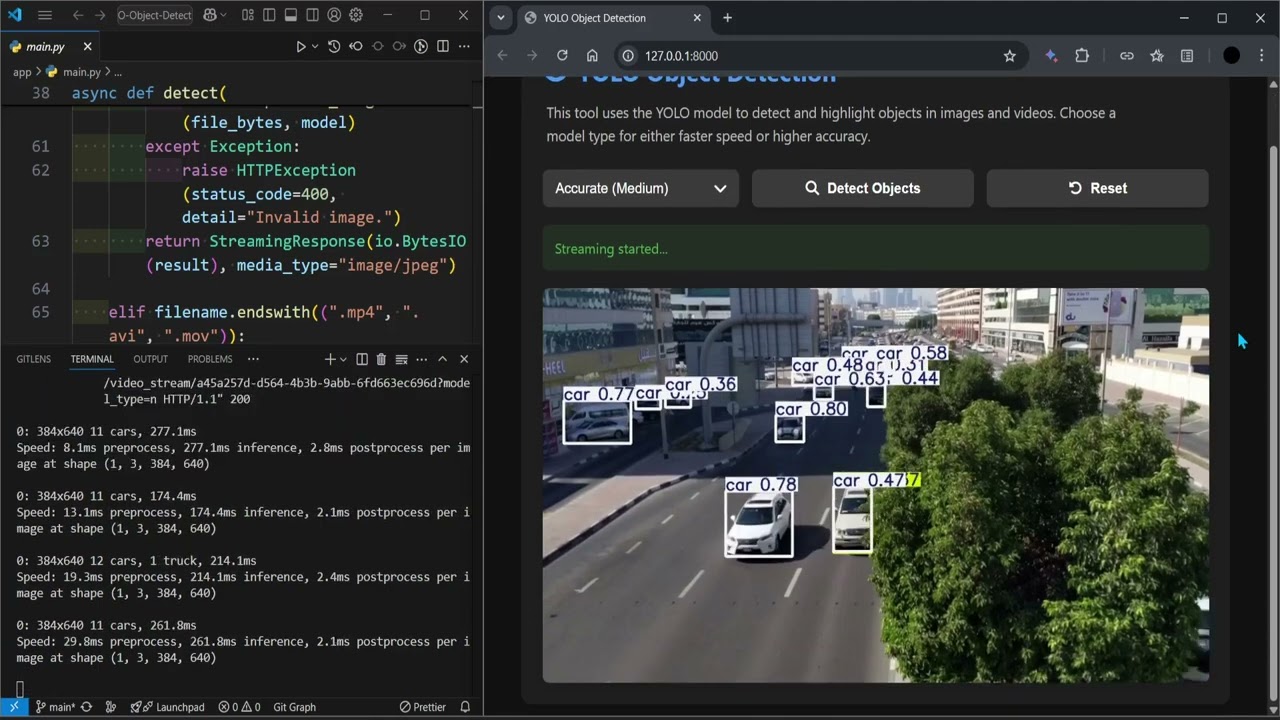Split the editor to the right

point(443,46)
